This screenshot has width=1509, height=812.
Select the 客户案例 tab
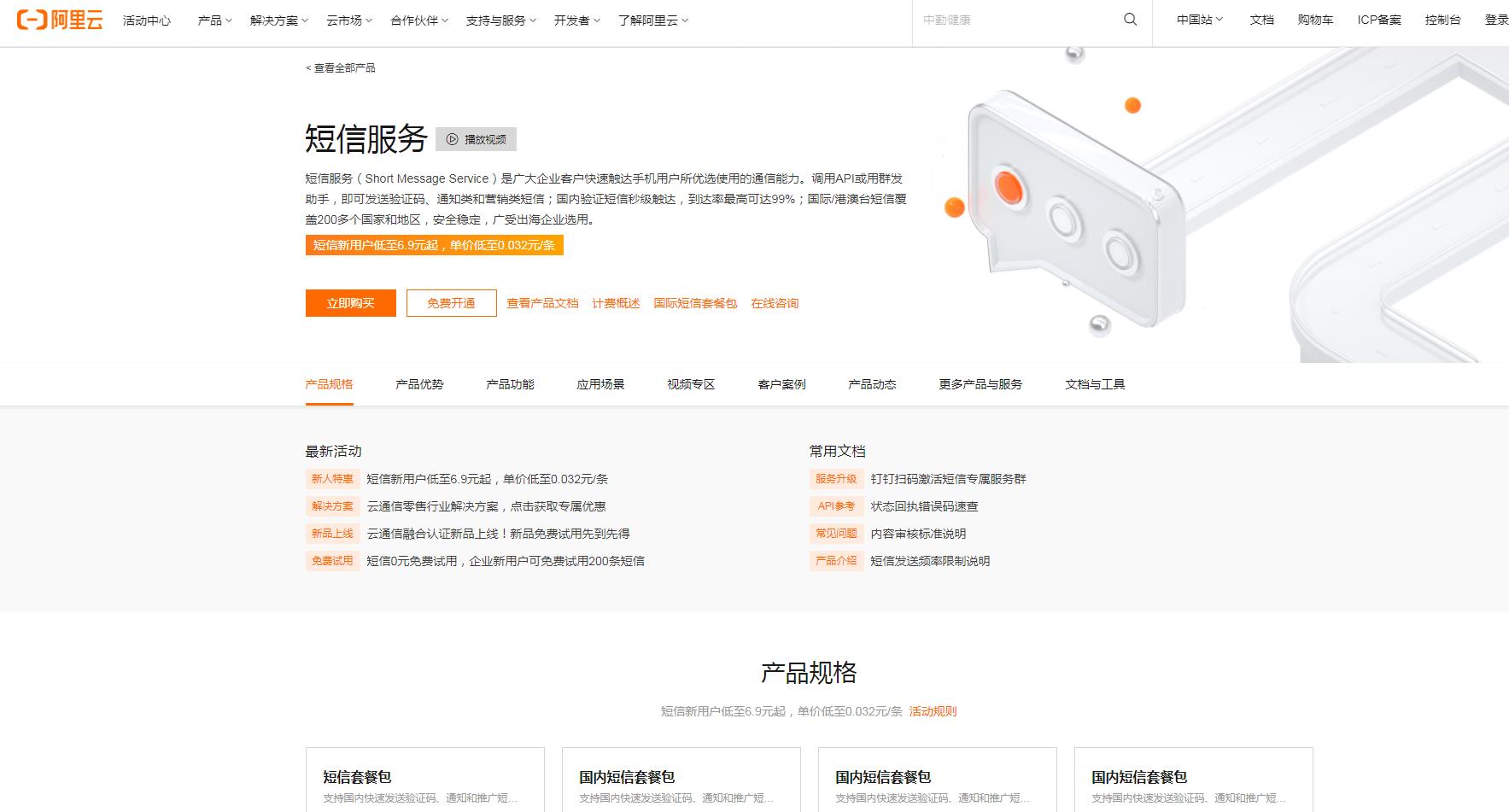781,384
